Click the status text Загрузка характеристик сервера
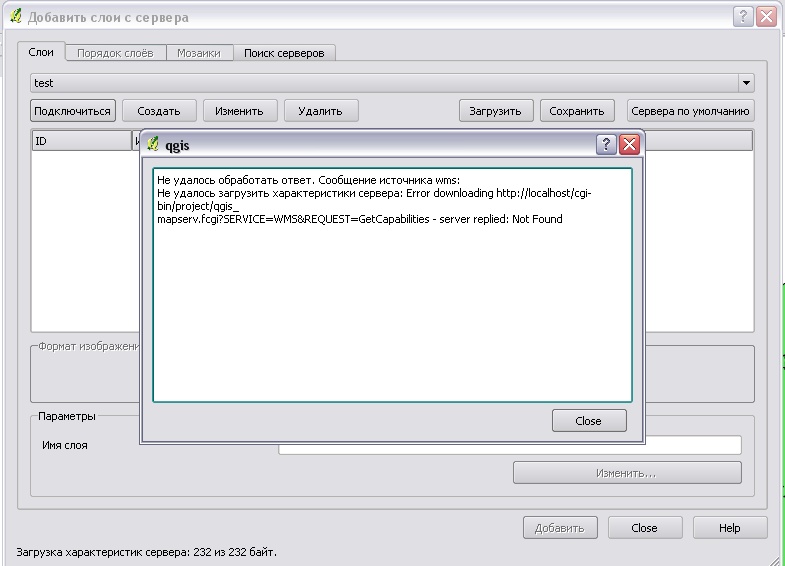This screenshot has width=785, height=566. [x=147, y=552]
